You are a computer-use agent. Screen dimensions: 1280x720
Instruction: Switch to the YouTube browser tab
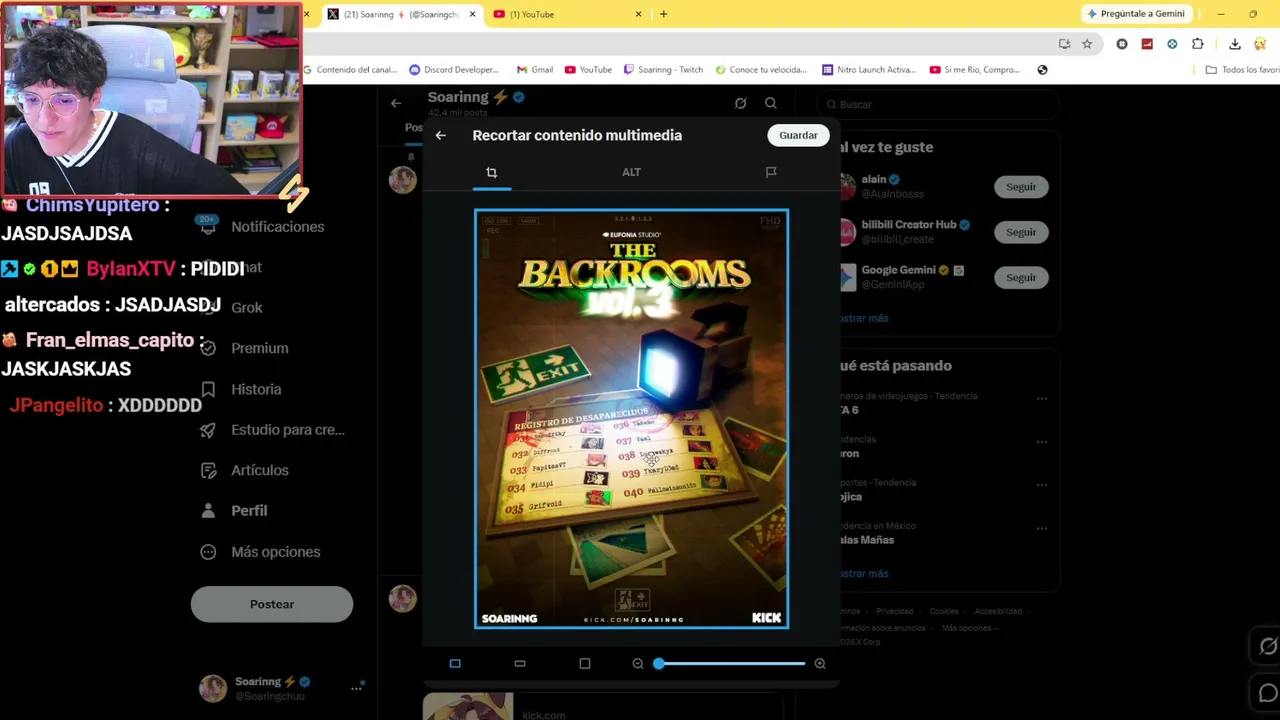click(x=569, y=14)
